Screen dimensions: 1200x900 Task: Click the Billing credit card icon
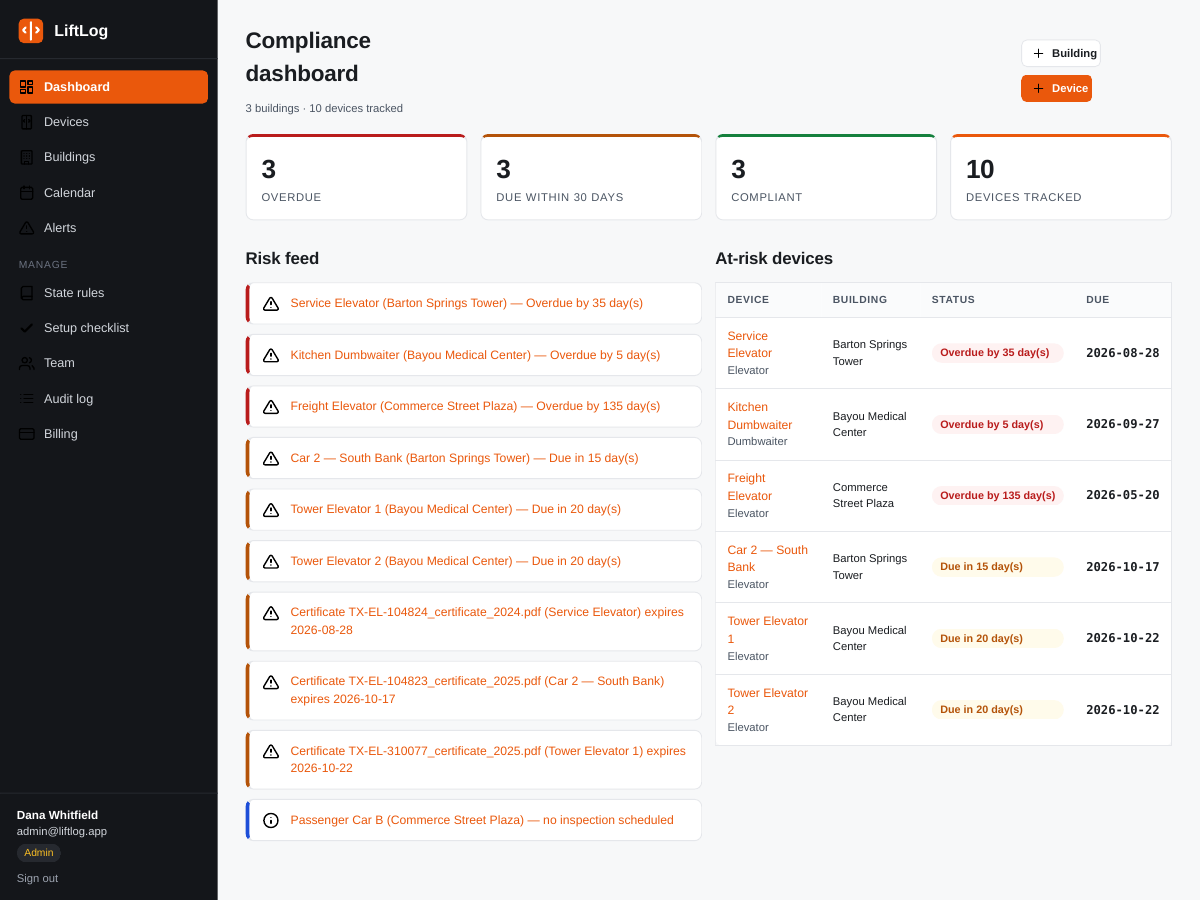tap(27, 434)
